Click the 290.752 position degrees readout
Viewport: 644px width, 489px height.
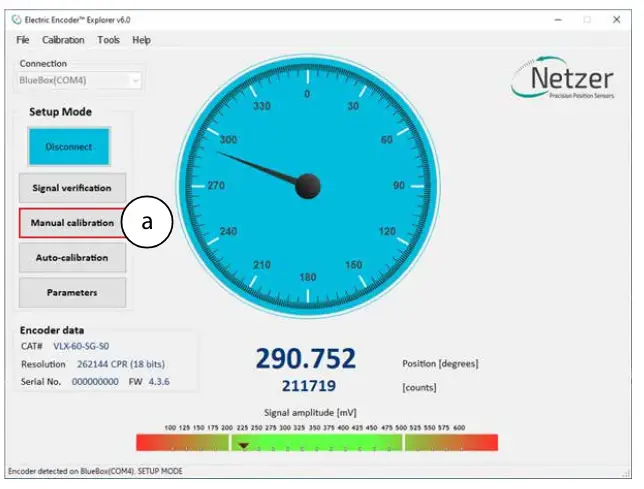[x=306, y=359]
